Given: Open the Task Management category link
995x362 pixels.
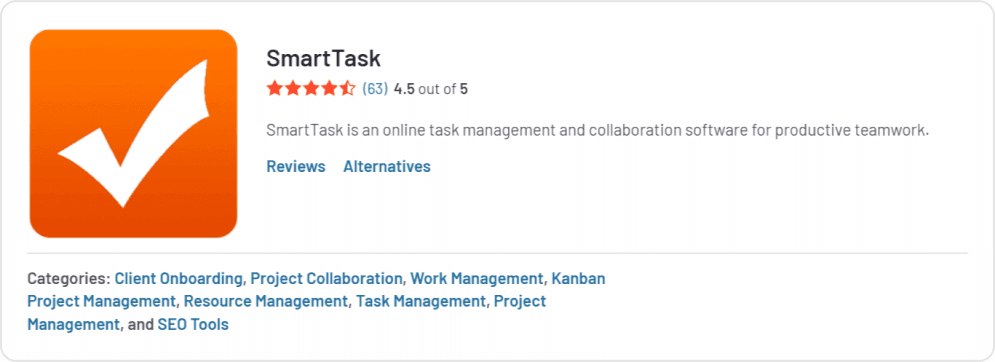Looking at the screenshot, I should 421,301.
